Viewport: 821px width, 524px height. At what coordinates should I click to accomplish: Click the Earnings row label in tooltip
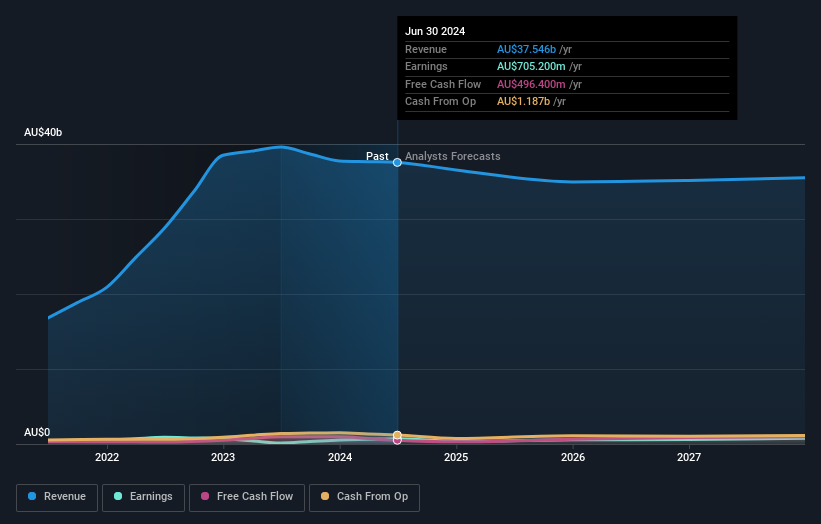click(x=426, y=66)
